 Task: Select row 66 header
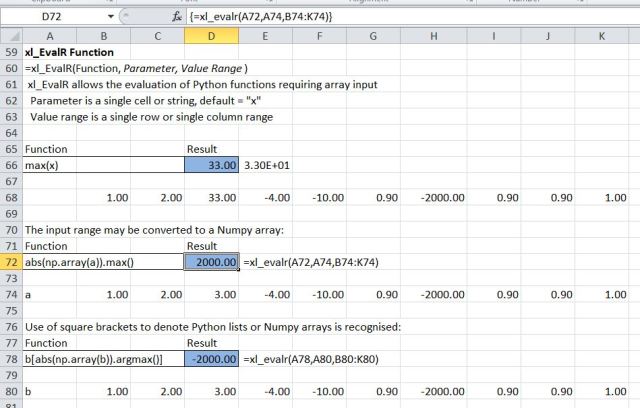[10, 164]
